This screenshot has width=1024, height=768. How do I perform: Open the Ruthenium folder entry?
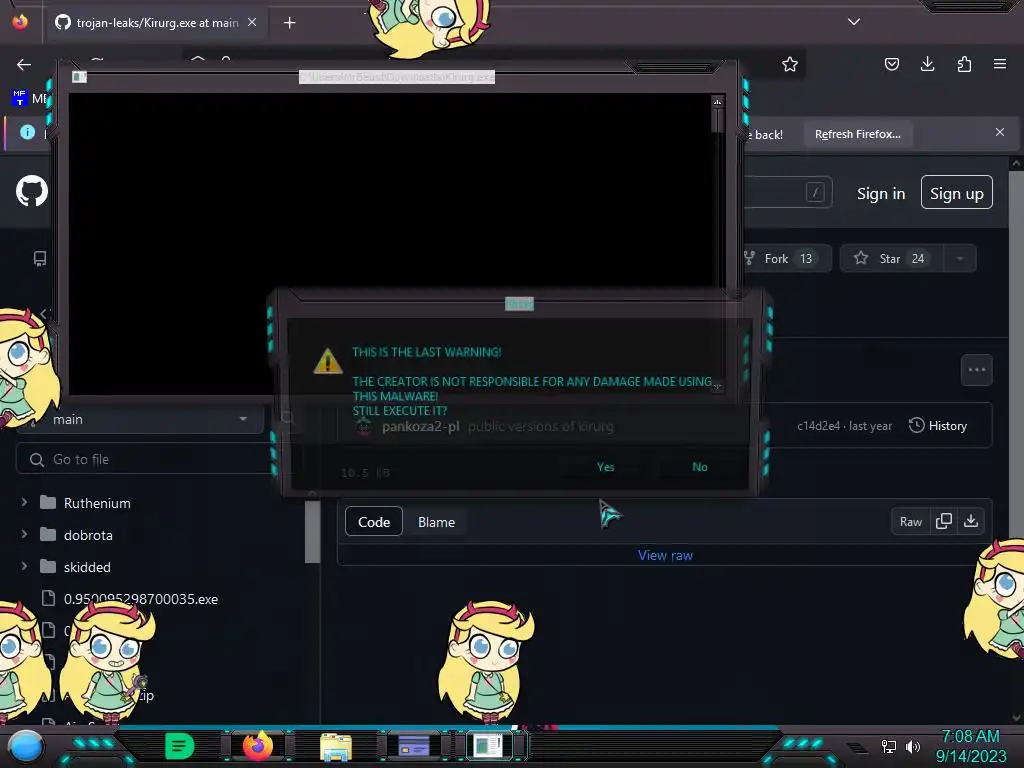(x=97, y=503)
